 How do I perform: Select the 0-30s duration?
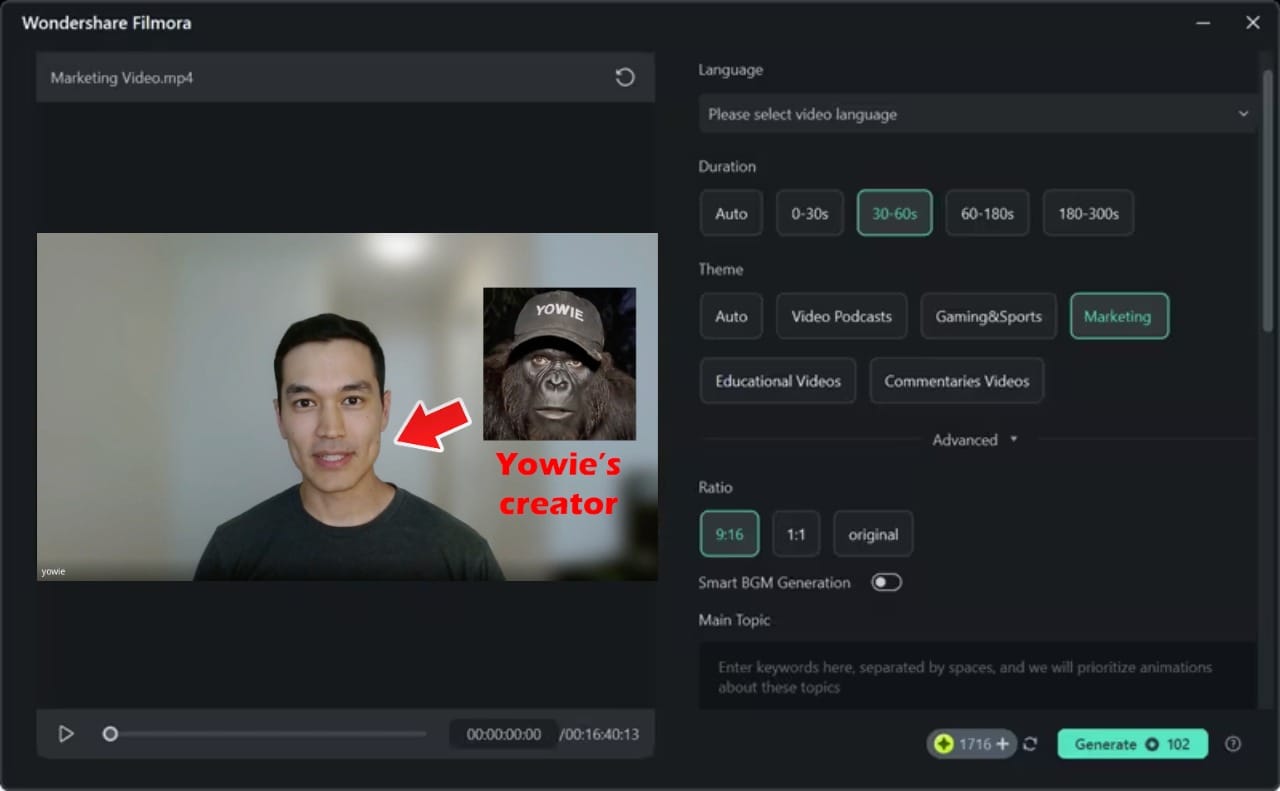[810, 213]
